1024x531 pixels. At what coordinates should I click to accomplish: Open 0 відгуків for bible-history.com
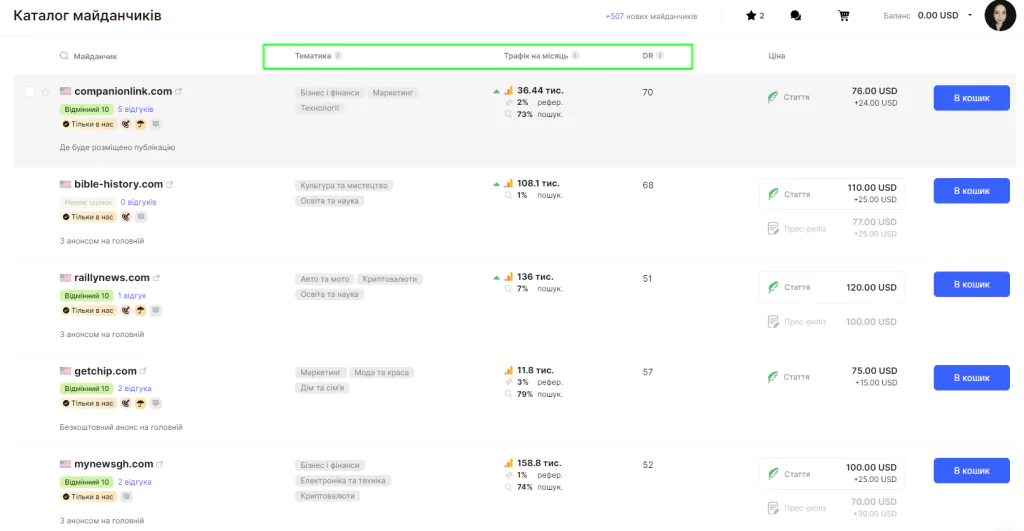[x=138, y=202]
